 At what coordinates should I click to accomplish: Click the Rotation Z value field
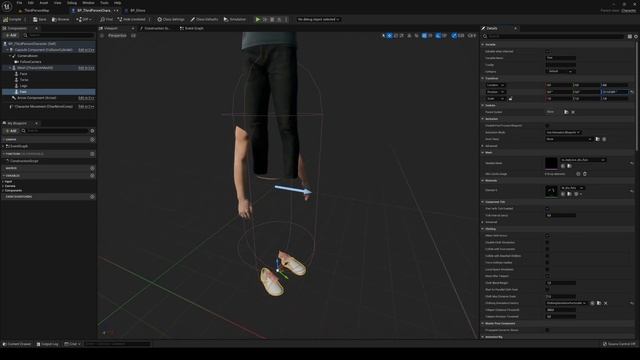click(x=614, y=92)
